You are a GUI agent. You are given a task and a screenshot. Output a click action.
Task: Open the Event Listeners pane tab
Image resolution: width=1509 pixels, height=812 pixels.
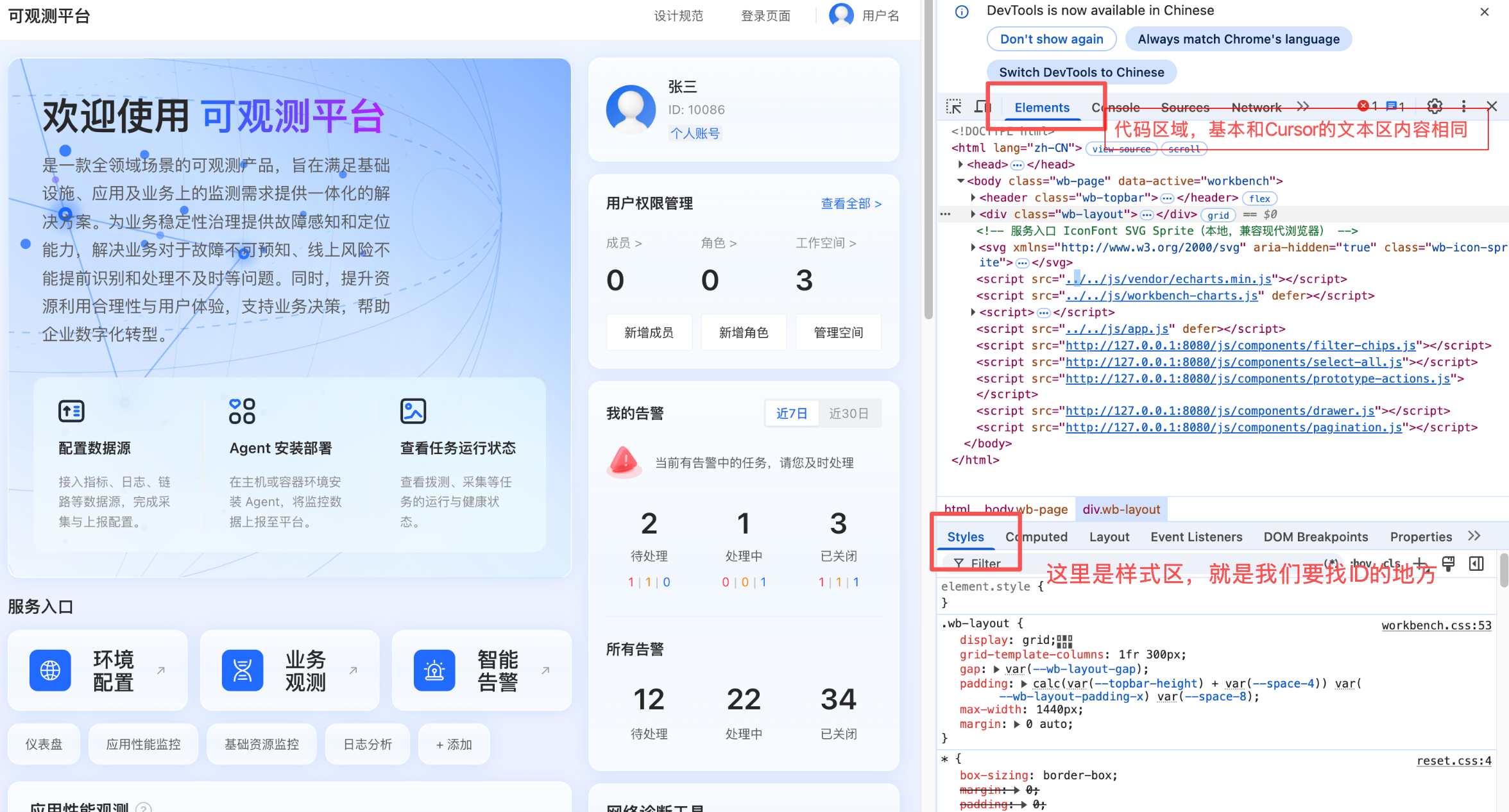1197,537
